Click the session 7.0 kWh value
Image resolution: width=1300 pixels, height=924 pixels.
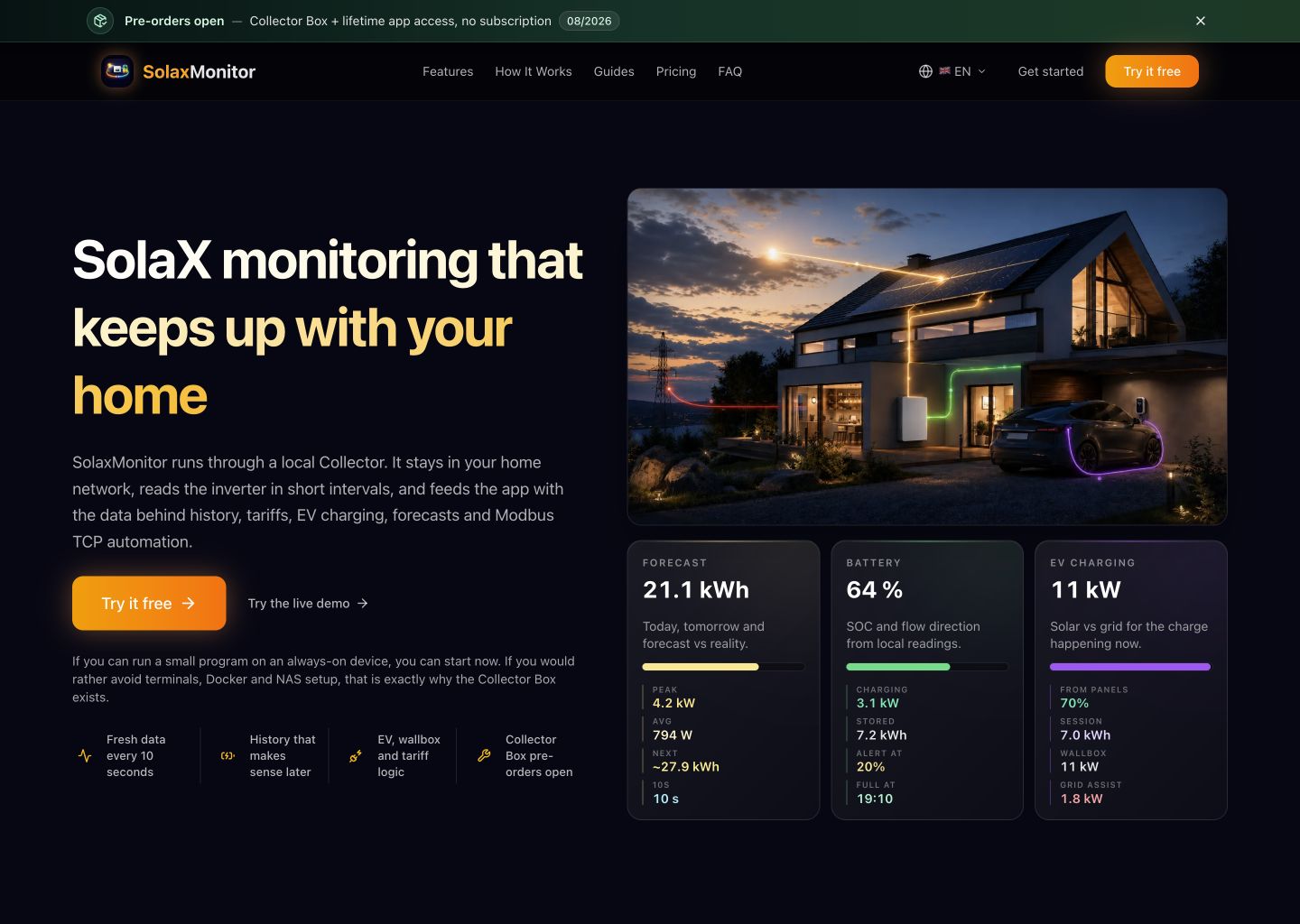tap(1085, 735)
